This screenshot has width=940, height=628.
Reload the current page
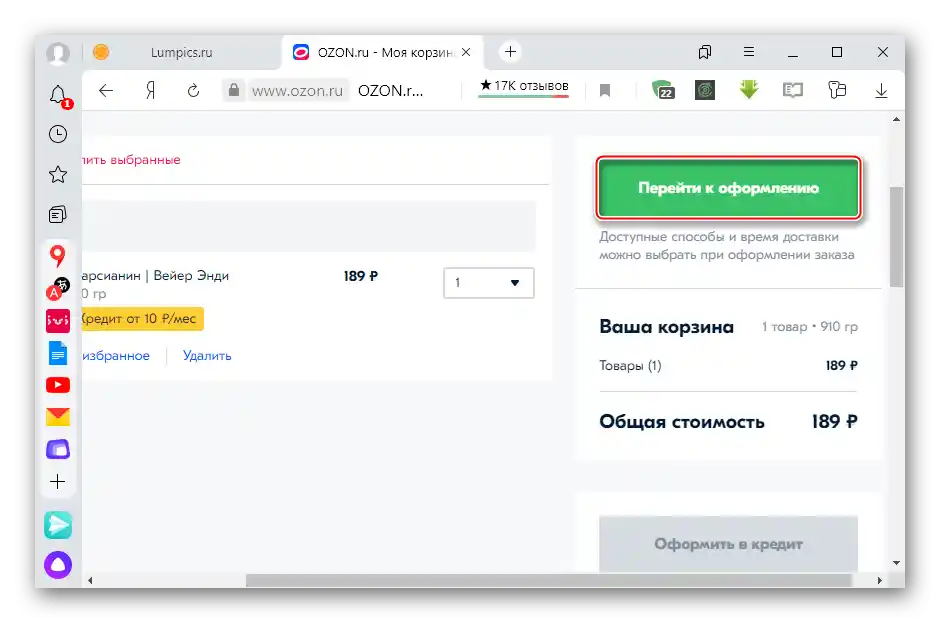pyautogui.click(x=193, y=90)
